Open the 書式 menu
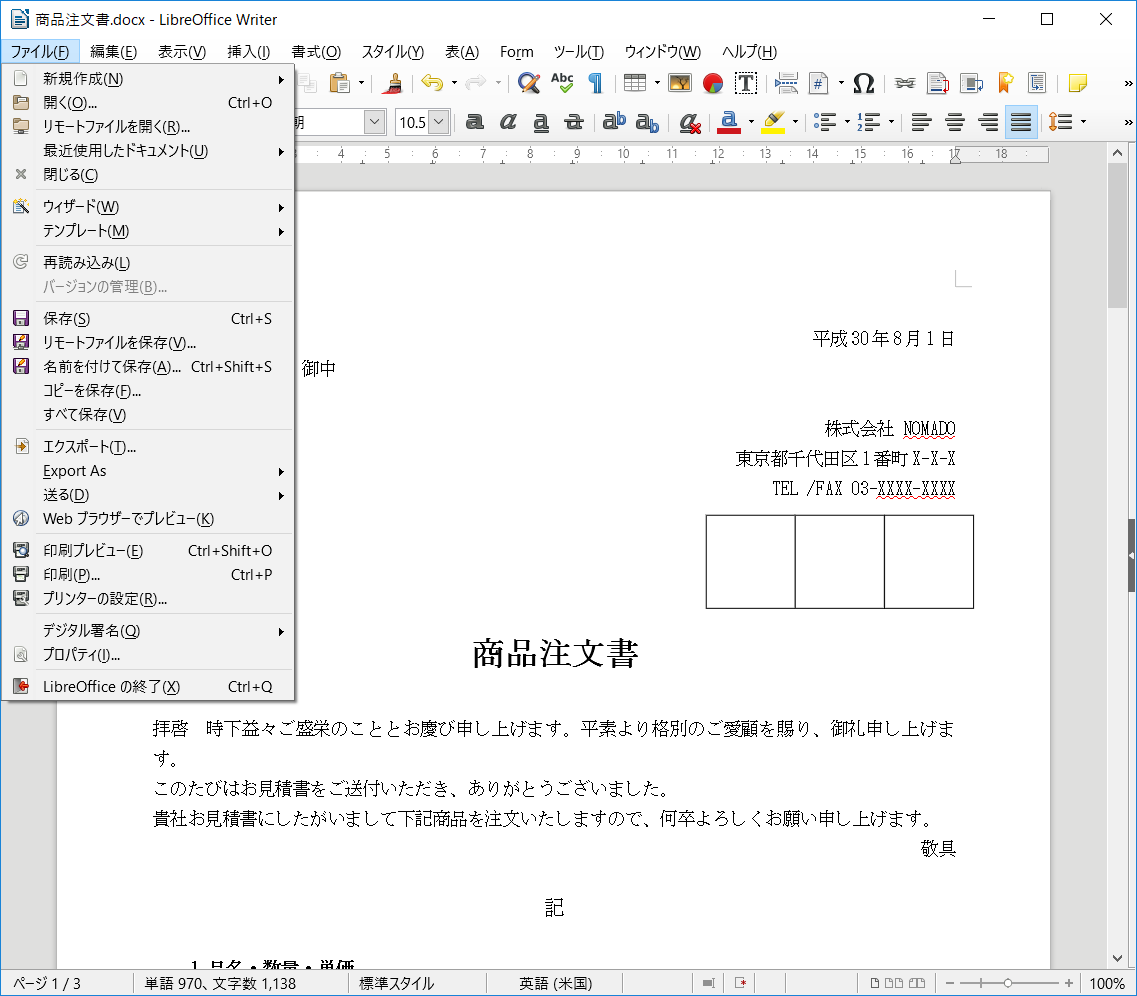 click(315, 51)
